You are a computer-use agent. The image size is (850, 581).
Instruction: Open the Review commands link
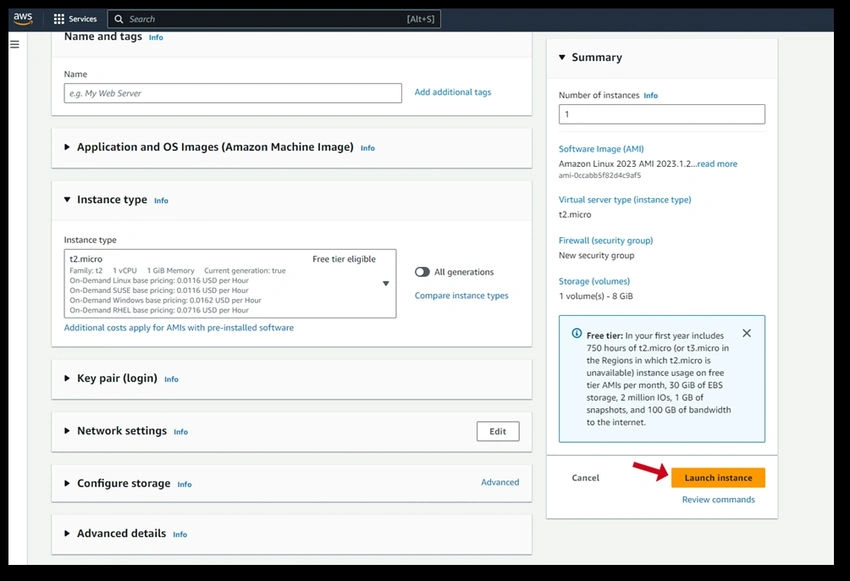coord(718,499)
